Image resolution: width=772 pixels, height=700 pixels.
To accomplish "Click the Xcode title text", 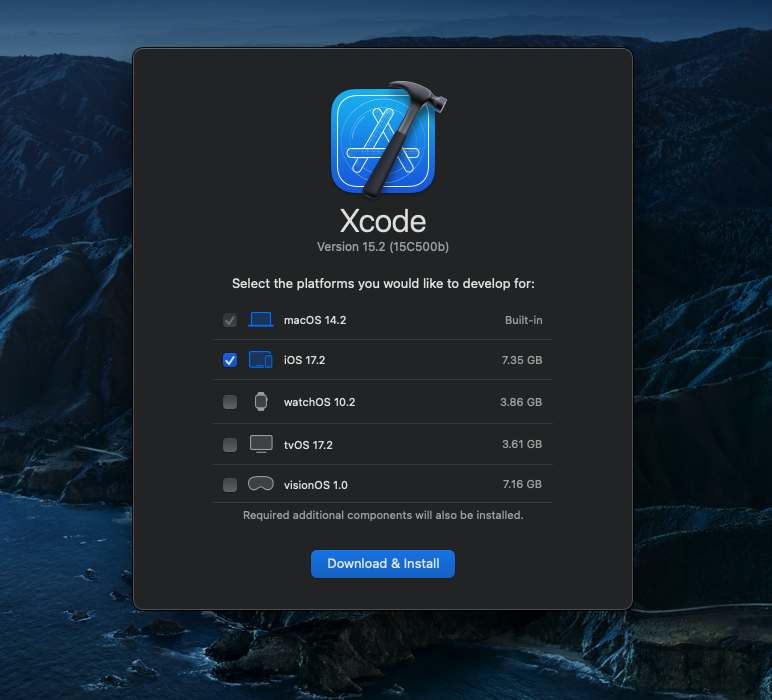I will (383, 221).
